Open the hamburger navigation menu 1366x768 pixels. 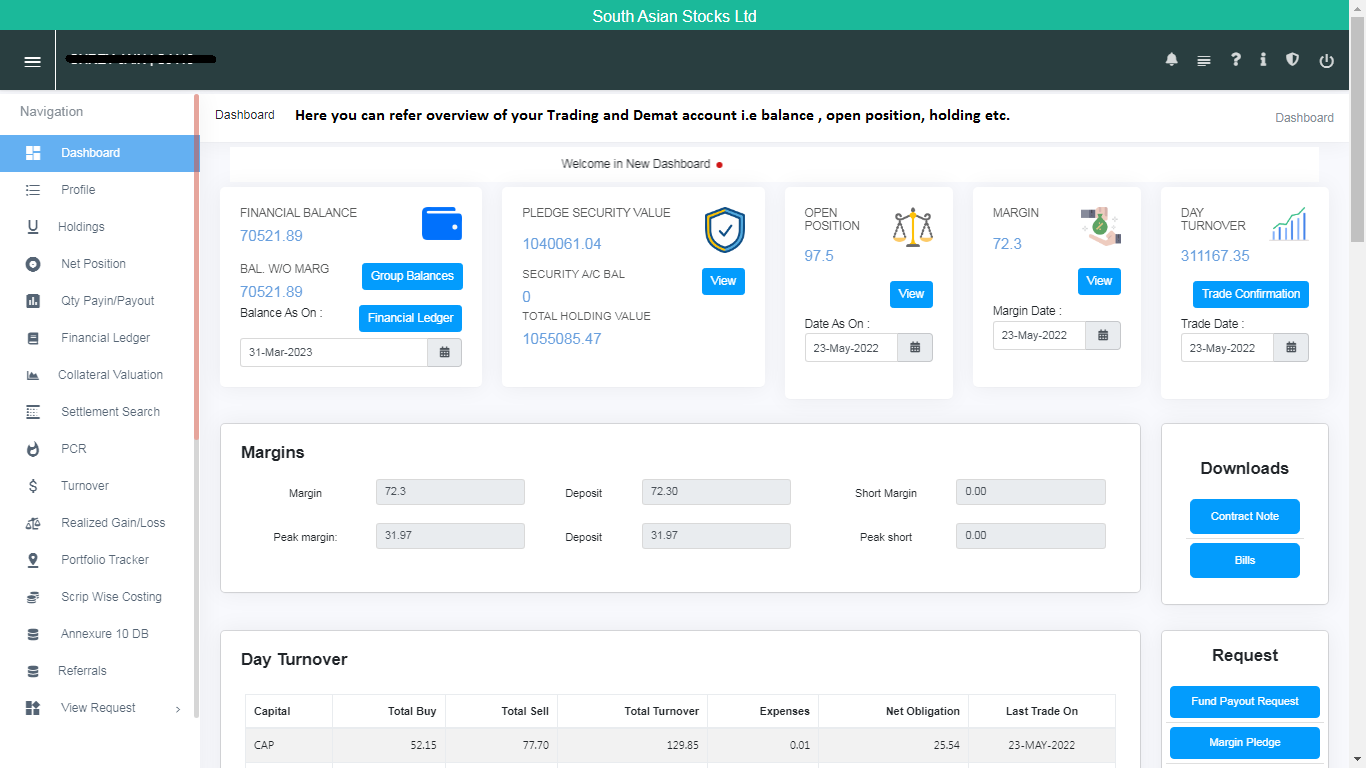coord(33,61)
